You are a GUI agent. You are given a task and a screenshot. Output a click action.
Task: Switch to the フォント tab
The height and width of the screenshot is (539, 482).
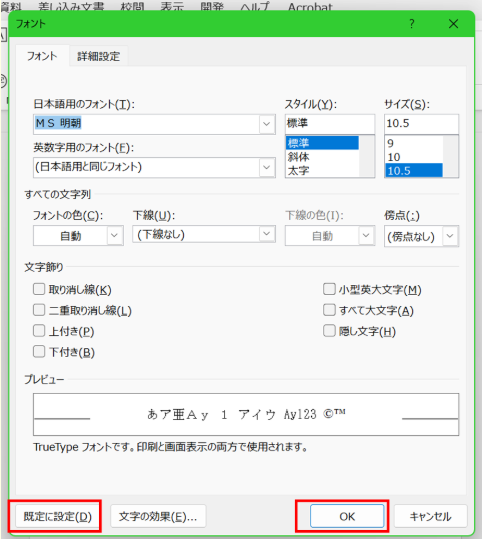42,56
